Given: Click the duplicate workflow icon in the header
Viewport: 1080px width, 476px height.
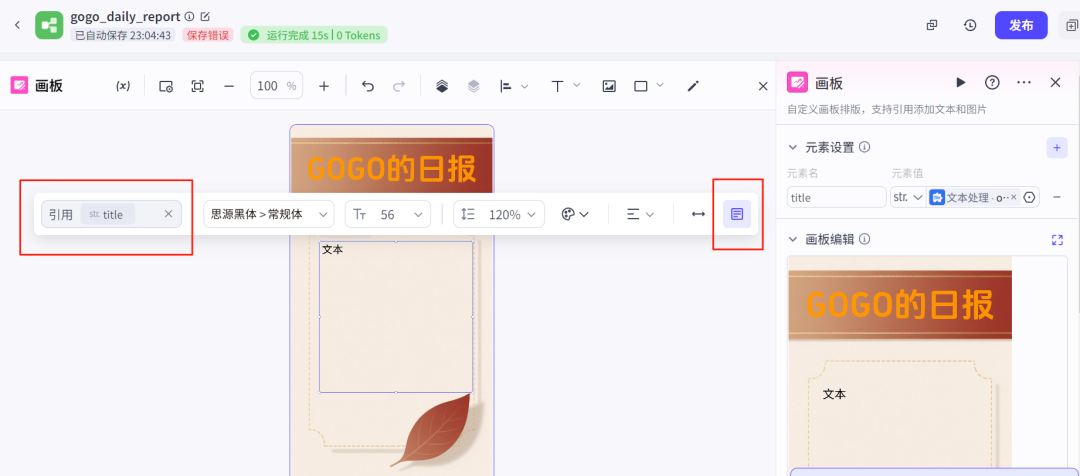Looking at the screenshot, I should tap(932, 25).
